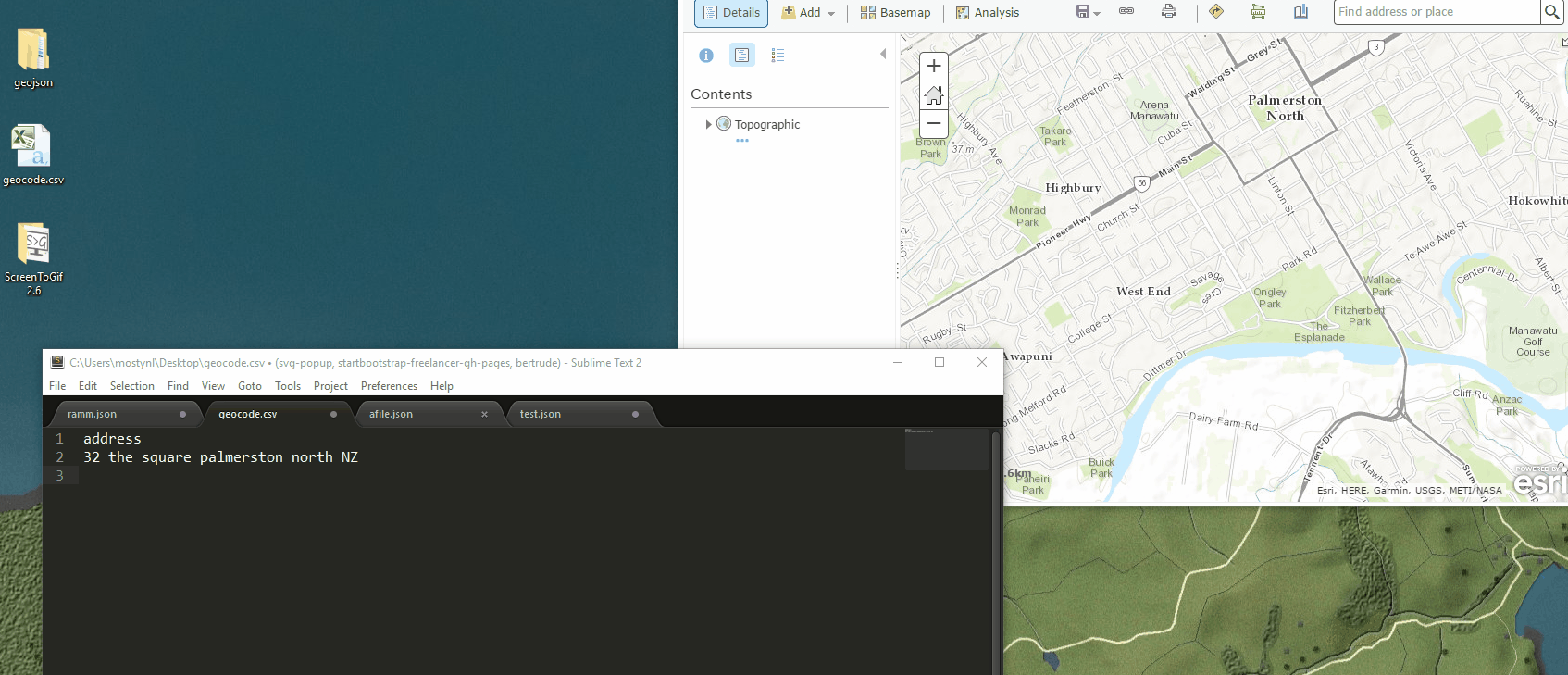
Task: Click the Measure tool icon
Action: pos(1258,11)
